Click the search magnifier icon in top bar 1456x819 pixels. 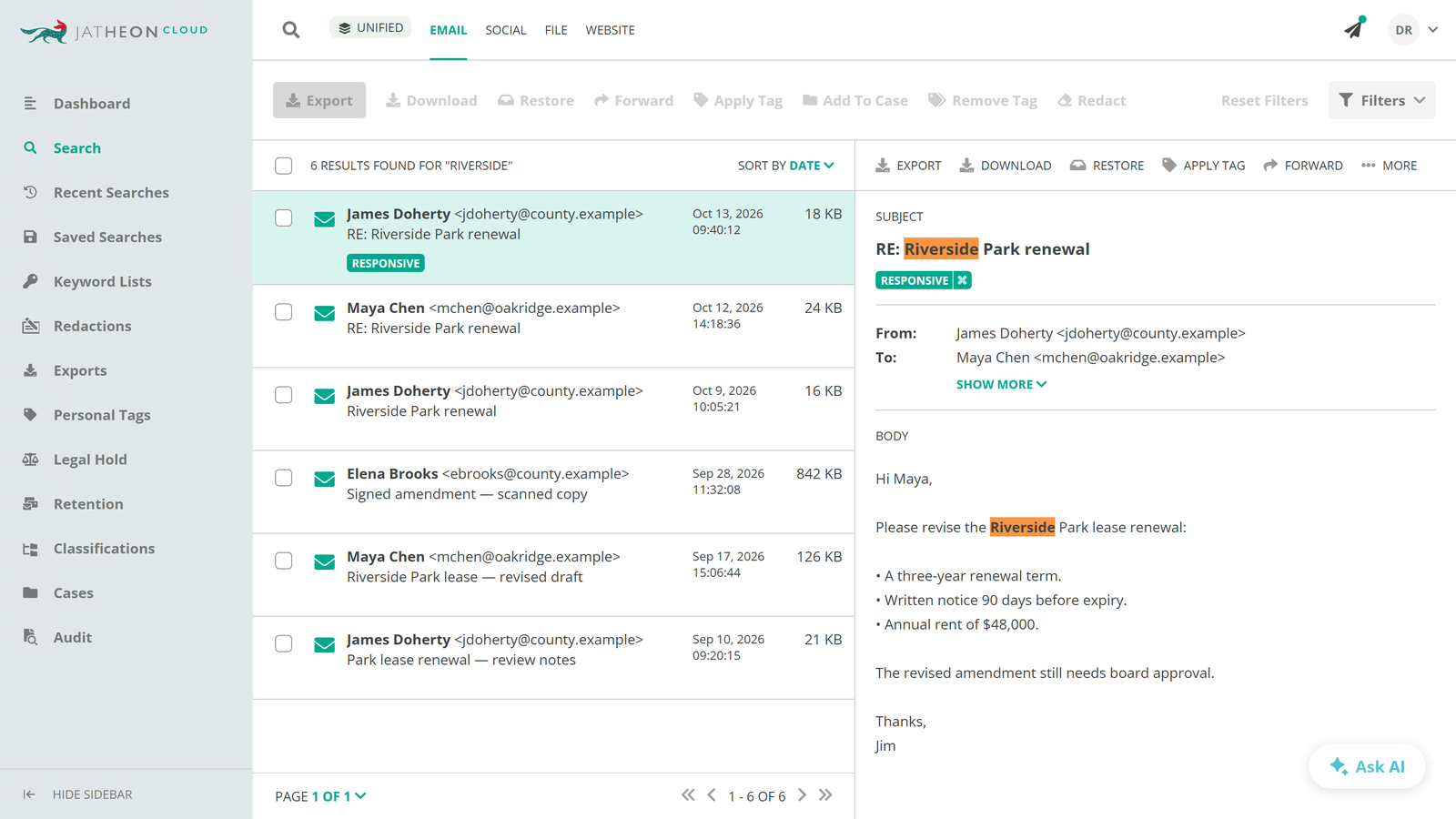[x=291, y=30]
